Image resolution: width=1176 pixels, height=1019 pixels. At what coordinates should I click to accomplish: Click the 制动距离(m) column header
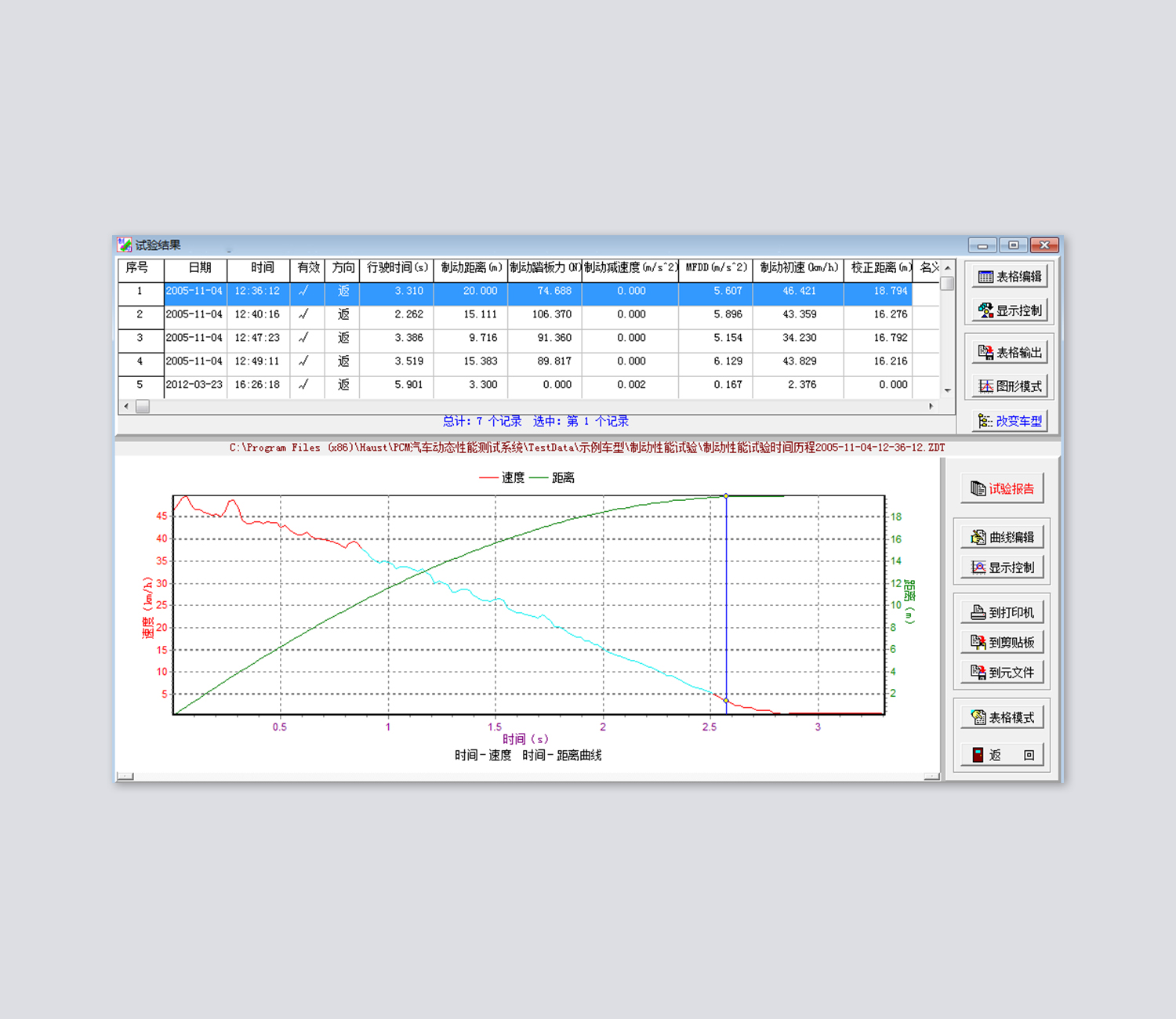470,268
